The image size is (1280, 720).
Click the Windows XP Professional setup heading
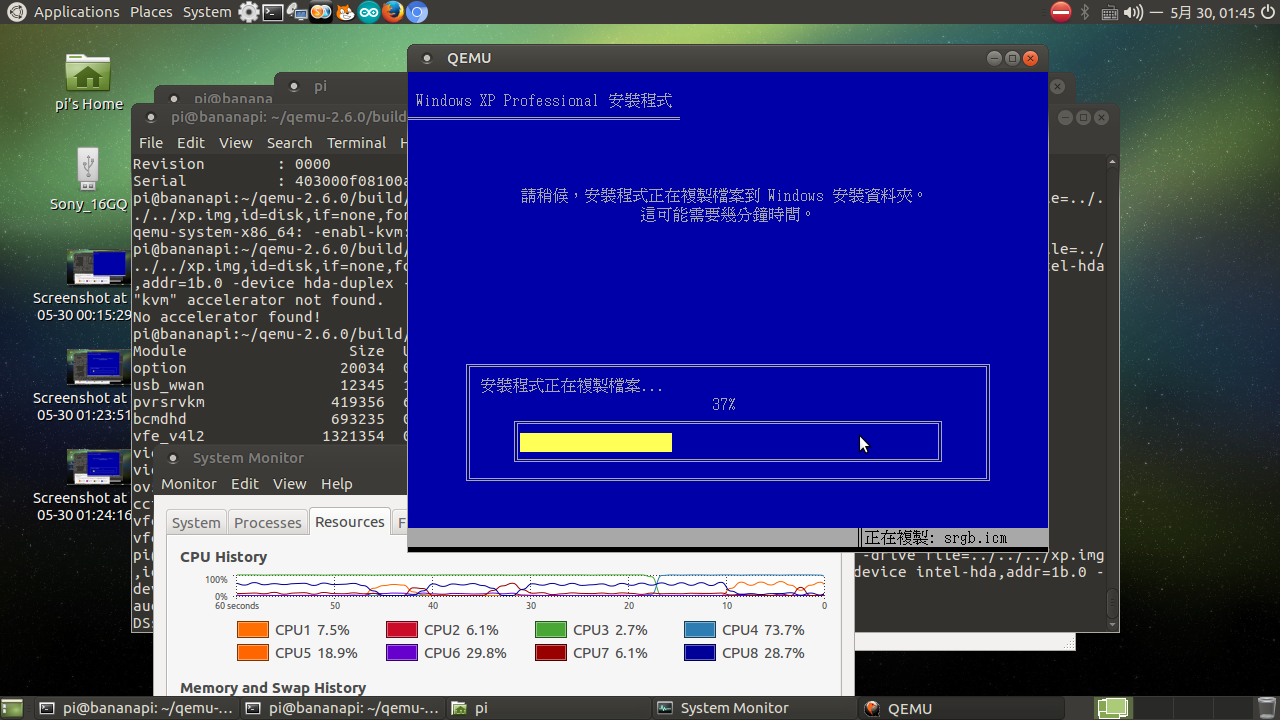544,101
